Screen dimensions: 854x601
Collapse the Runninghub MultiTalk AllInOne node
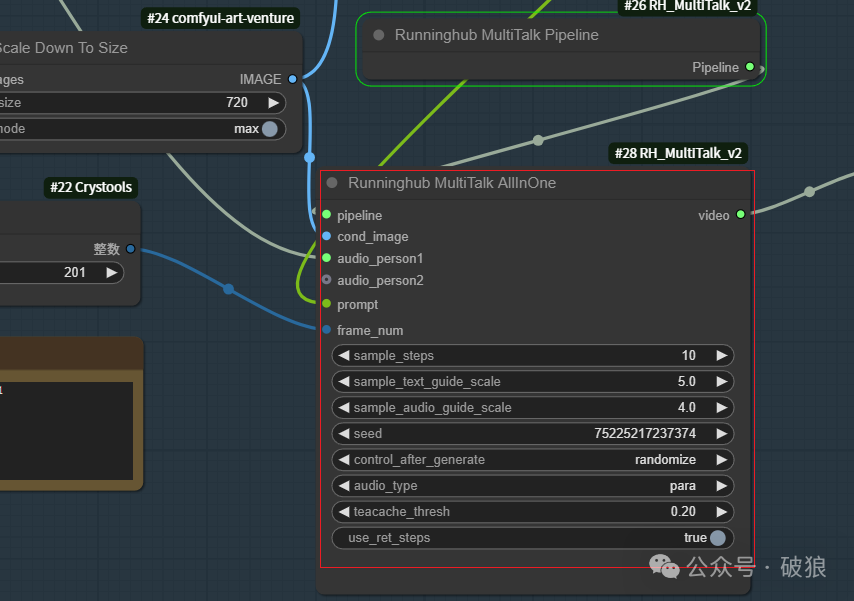[x=332, y=183]
